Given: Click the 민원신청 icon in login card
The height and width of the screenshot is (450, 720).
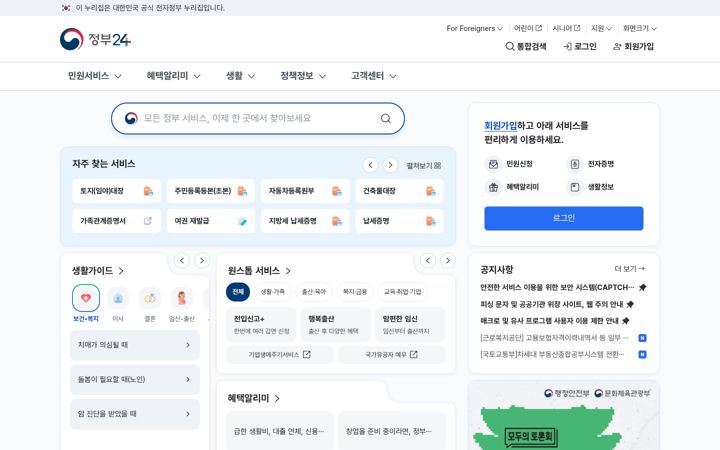Looking at the screenshot, I should point(493,164).
